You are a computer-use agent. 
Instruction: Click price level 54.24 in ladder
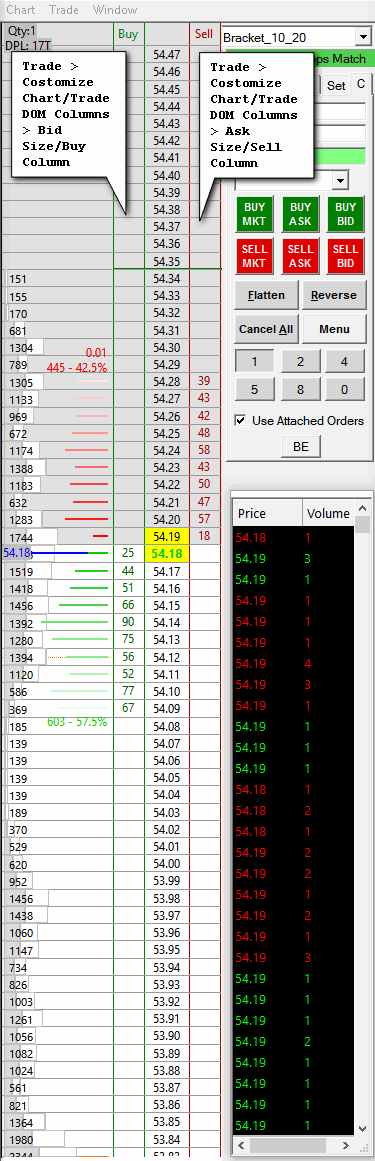coord(167,450)
